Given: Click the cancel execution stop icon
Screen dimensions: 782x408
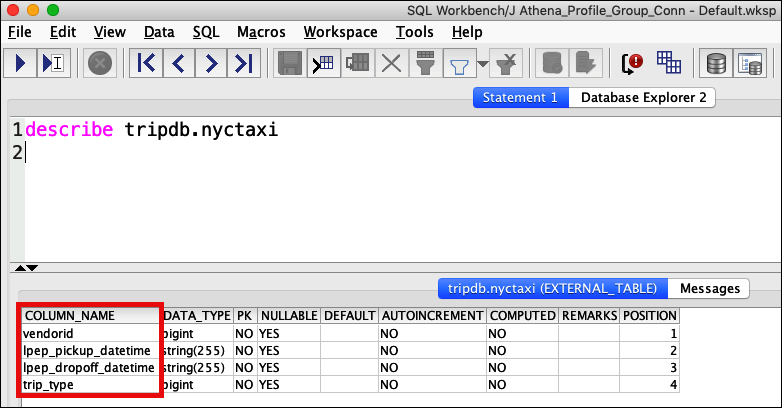Looking at the screenshot, I should click(100, 64).
